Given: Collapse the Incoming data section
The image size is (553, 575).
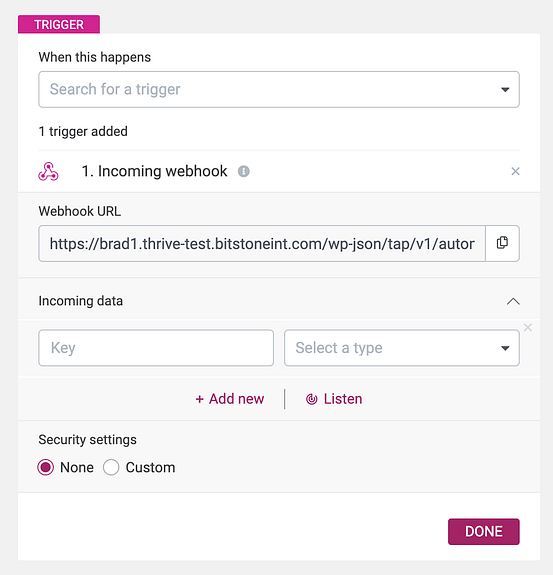Looking at the screenshot, I should (x=513, y=301).
